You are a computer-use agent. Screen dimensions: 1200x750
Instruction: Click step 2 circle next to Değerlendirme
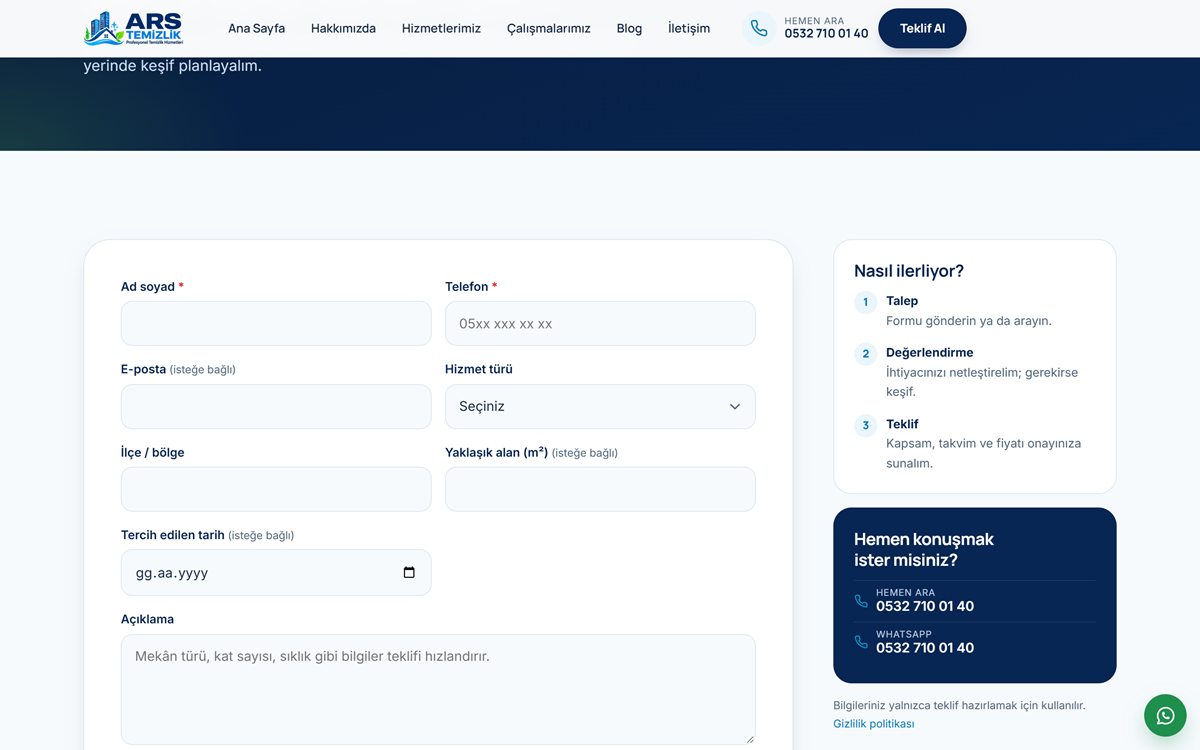pyautogui.click(x=865, y=354)
